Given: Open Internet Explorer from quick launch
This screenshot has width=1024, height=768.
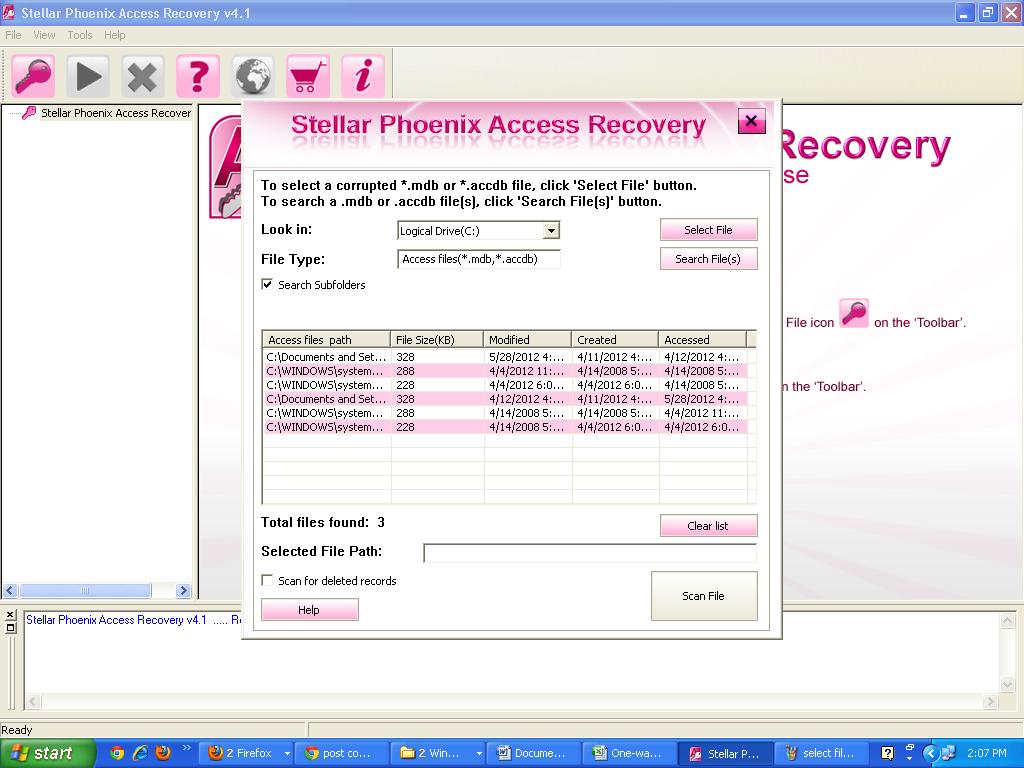Looking at the screenshot, I should [140, 753].
